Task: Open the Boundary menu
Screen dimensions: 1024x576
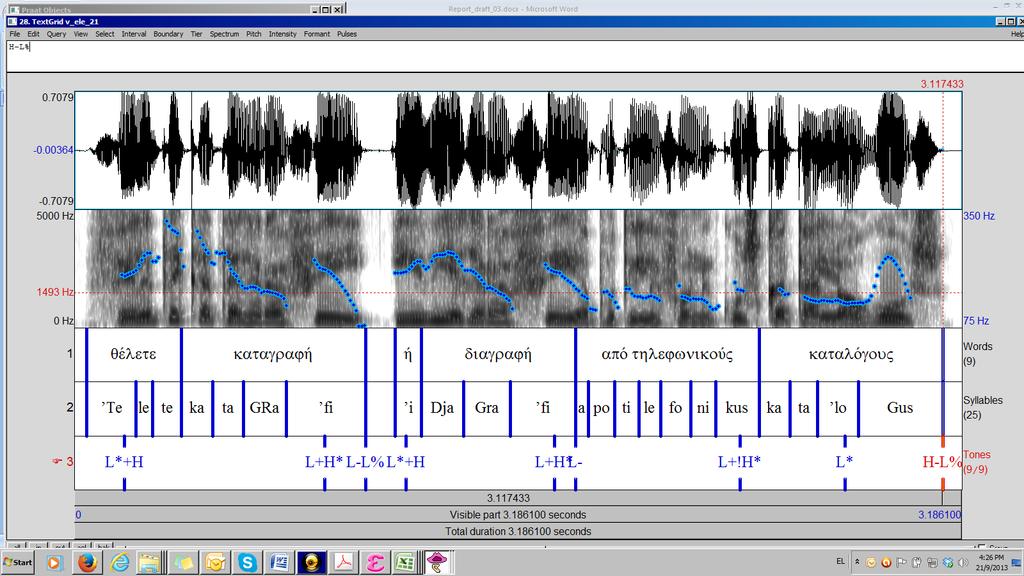Action: click(x=168, y=34)
